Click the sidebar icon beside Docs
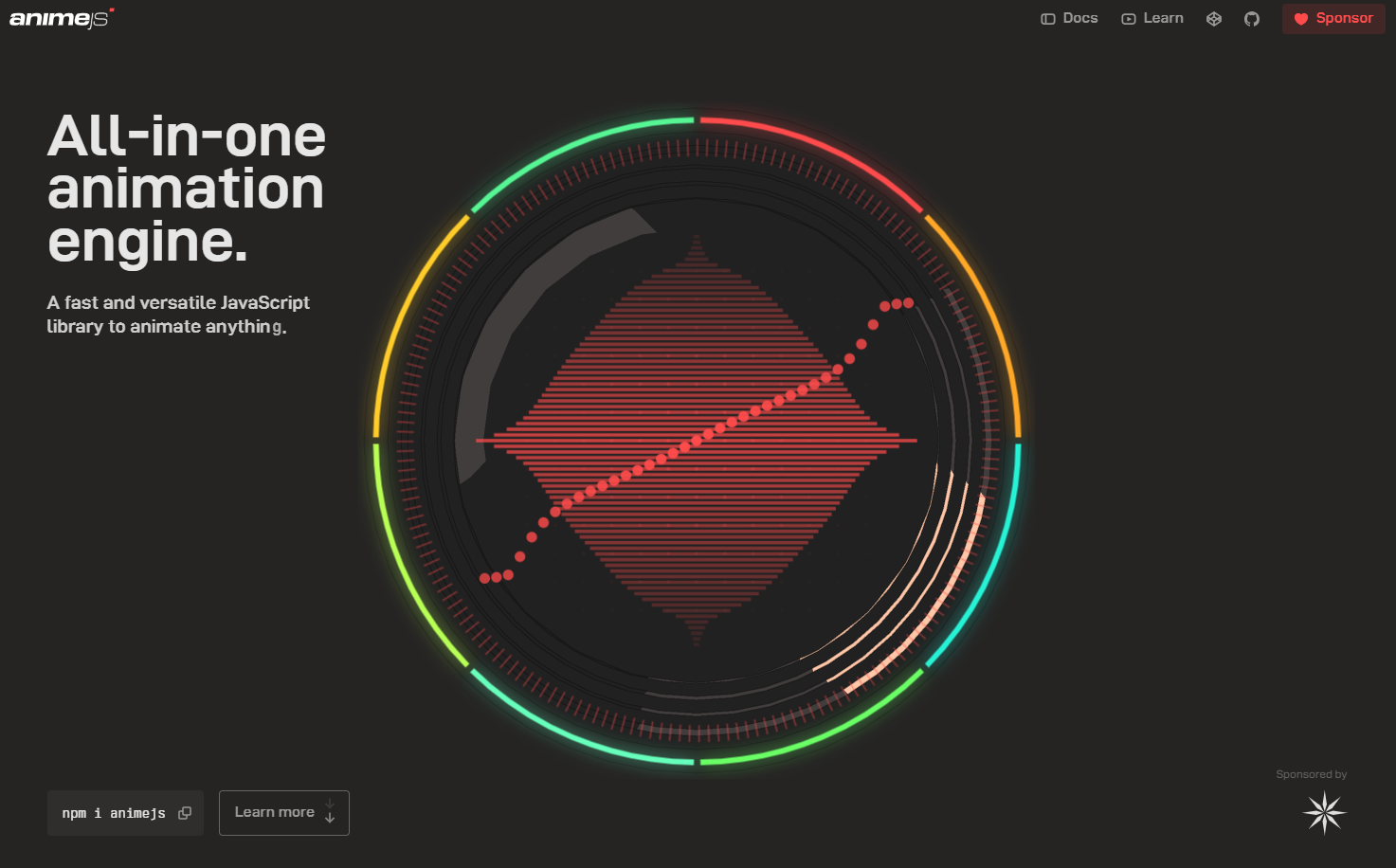Screen dimensions: 1396x868 click(x=1047, y=19)
